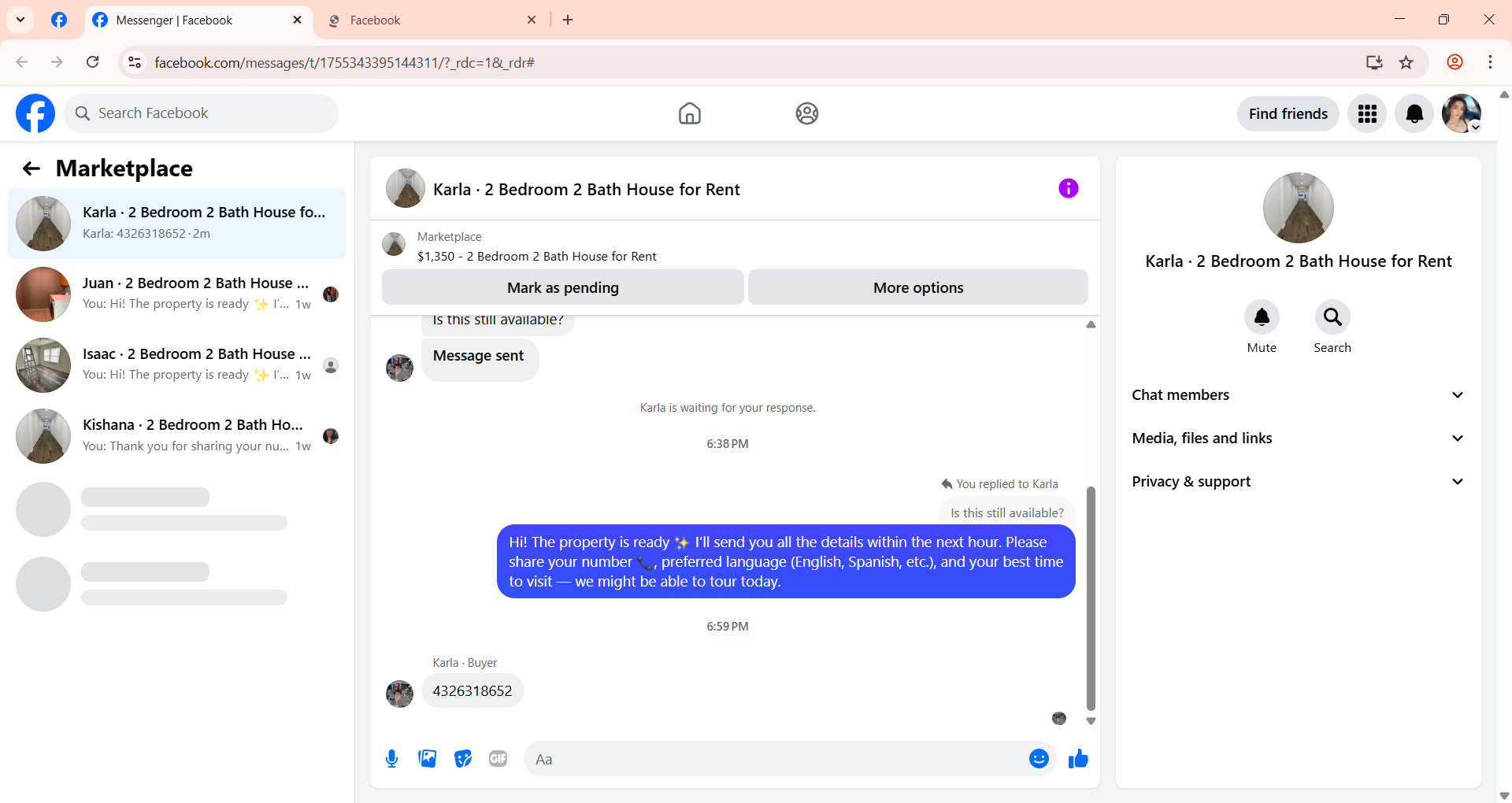Click the quoted "Is this still available?" reply
The height and width of the screenshot is (803, 1512).
point(1006,513)
